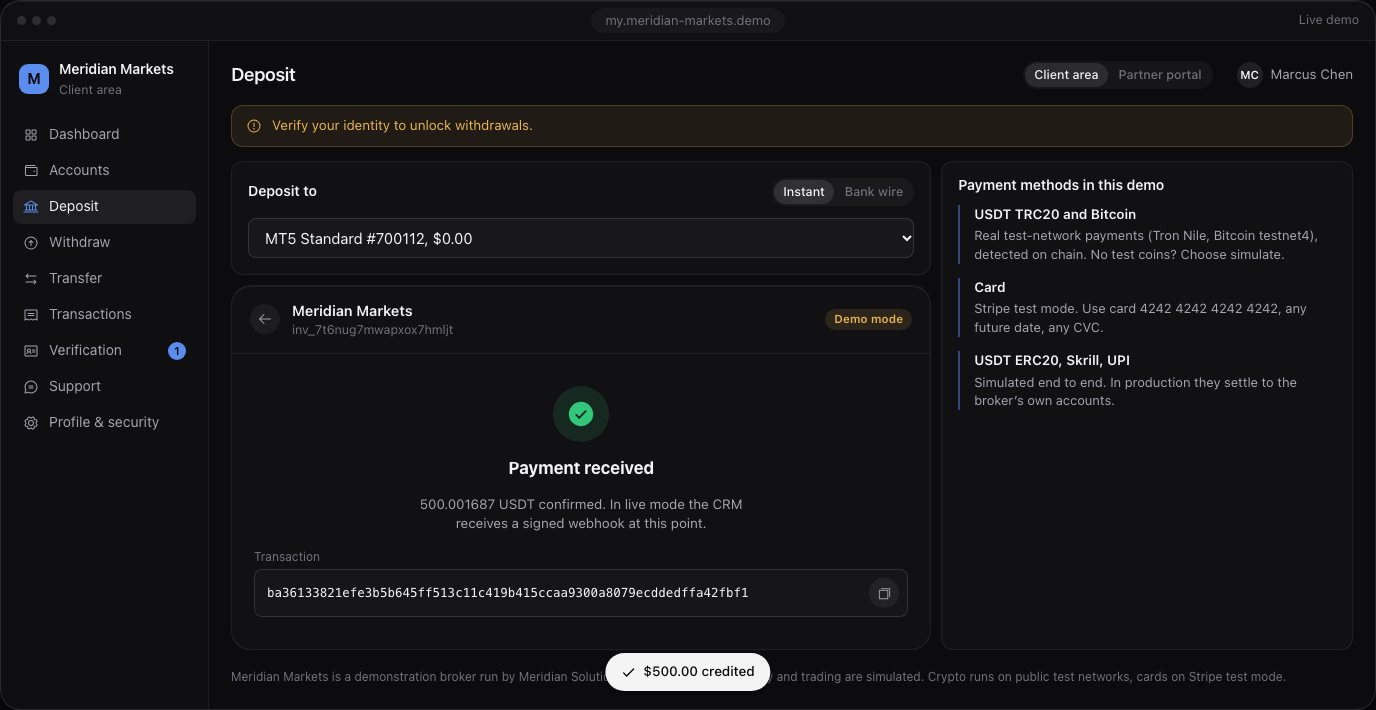
Task: Click the Card payment method heading
Action: click(x=990, y=287)
